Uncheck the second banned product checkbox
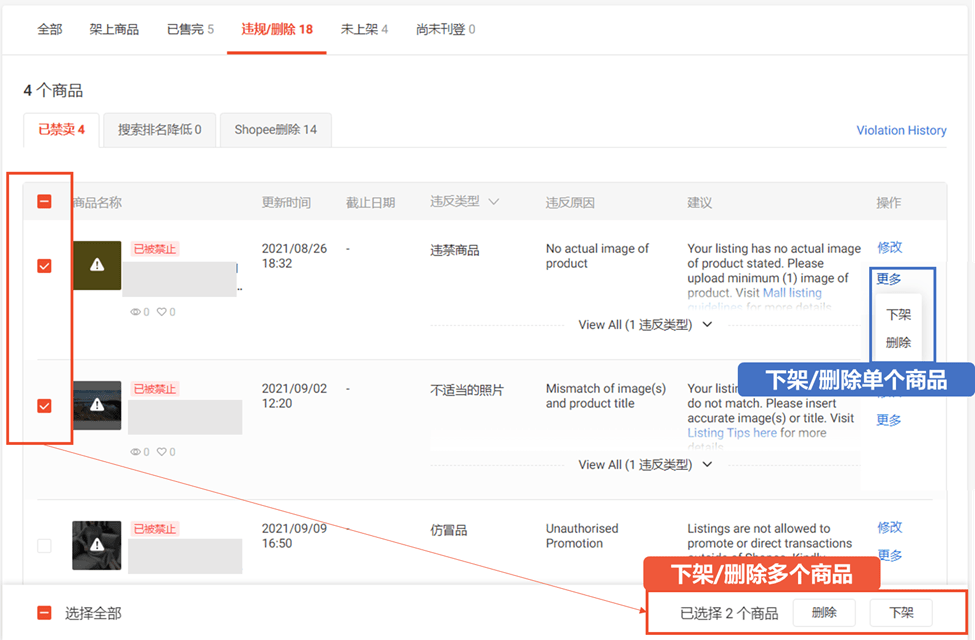Screen dimensions: 975x640 click(x=44, y=406)
